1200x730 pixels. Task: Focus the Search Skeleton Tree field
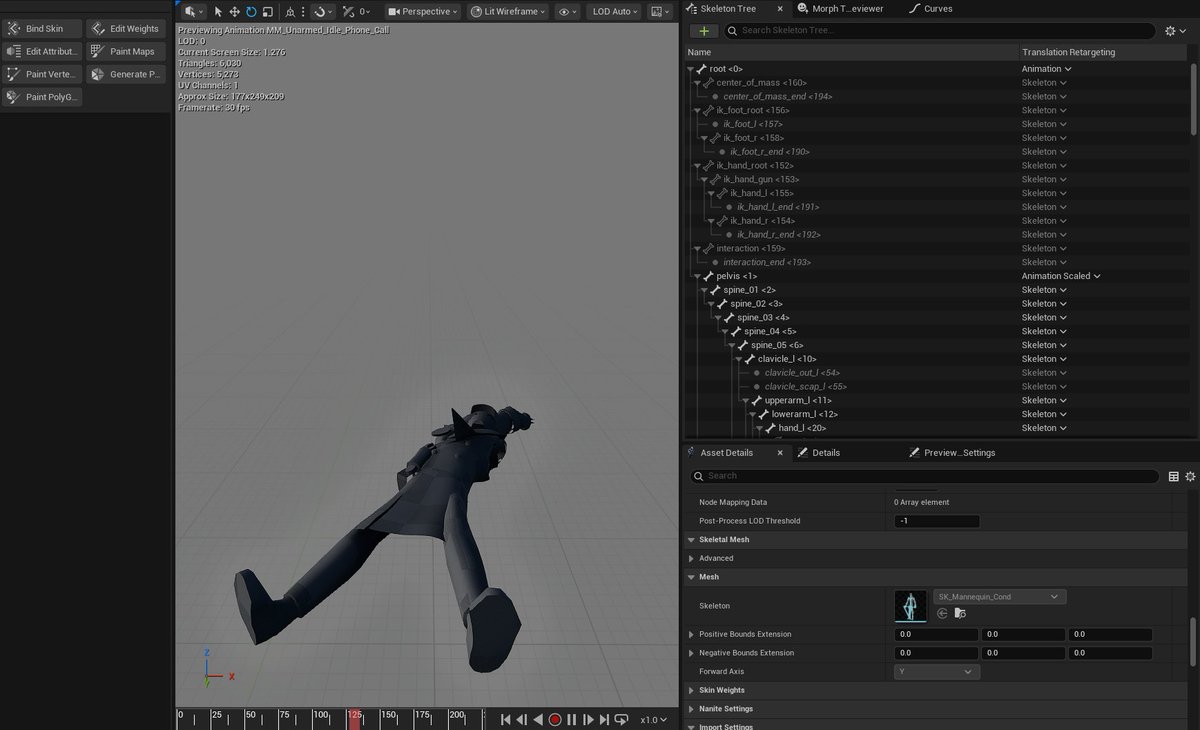(x=940, y=31)
